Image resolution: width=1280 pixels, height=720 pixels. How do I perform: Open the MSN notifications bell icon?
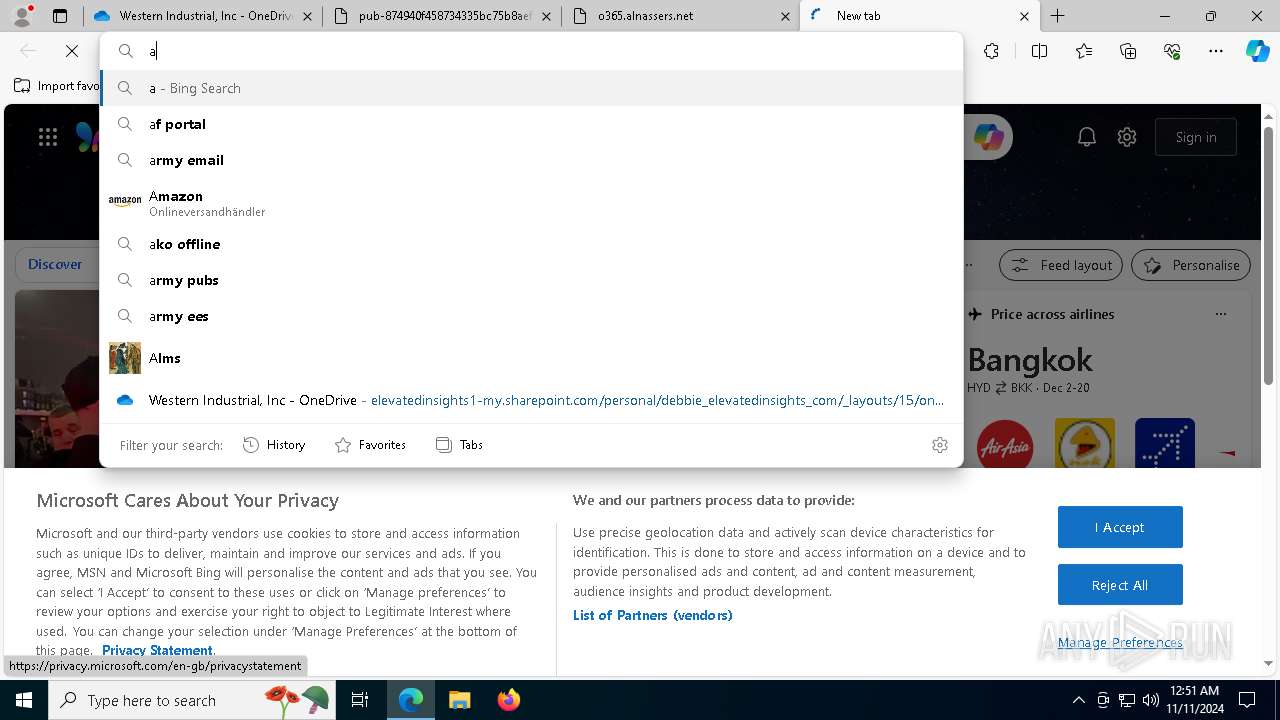pyautogui.click(x=1087, y=138)
